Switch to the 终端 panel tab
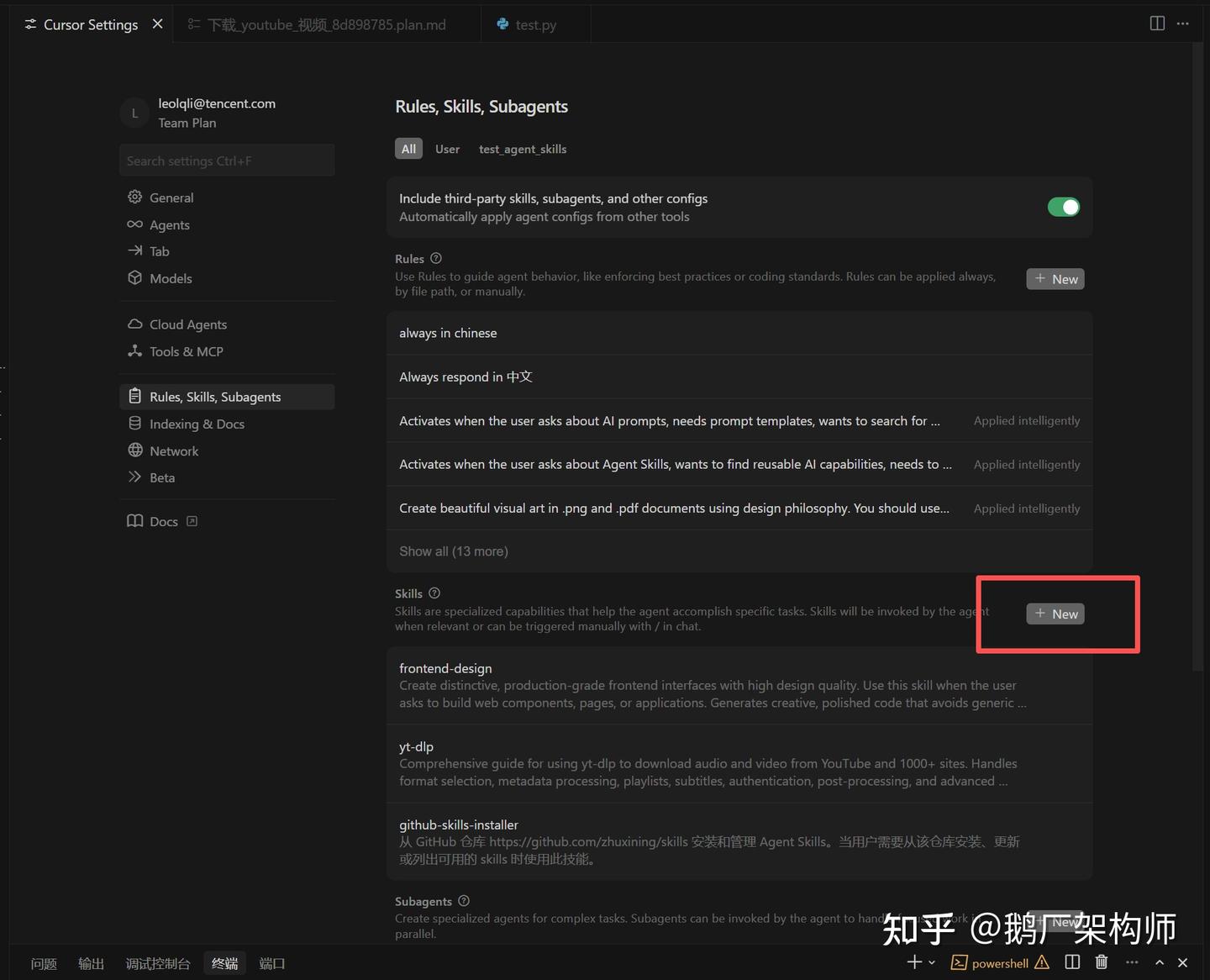The height and width of the screenshot is (980, 1210). (x=224, y=963)
